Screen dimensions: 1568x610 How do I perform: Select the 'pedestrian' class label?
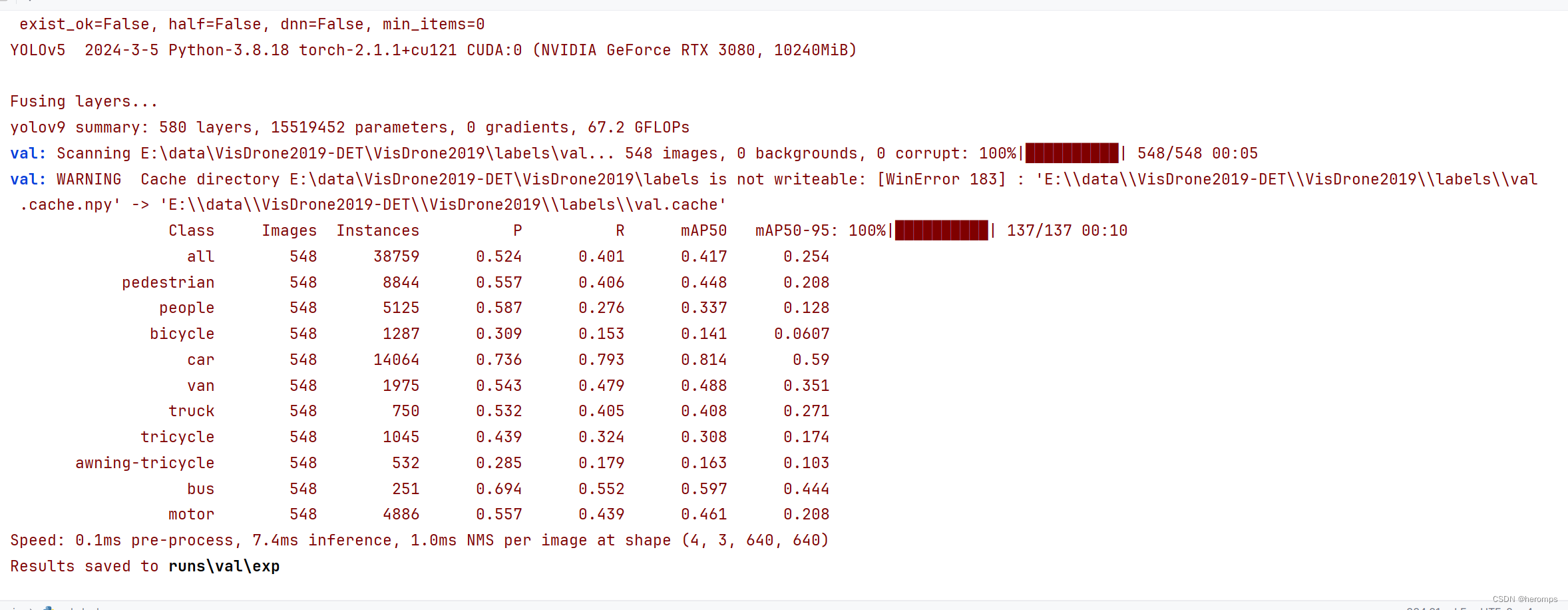[168, 282]
